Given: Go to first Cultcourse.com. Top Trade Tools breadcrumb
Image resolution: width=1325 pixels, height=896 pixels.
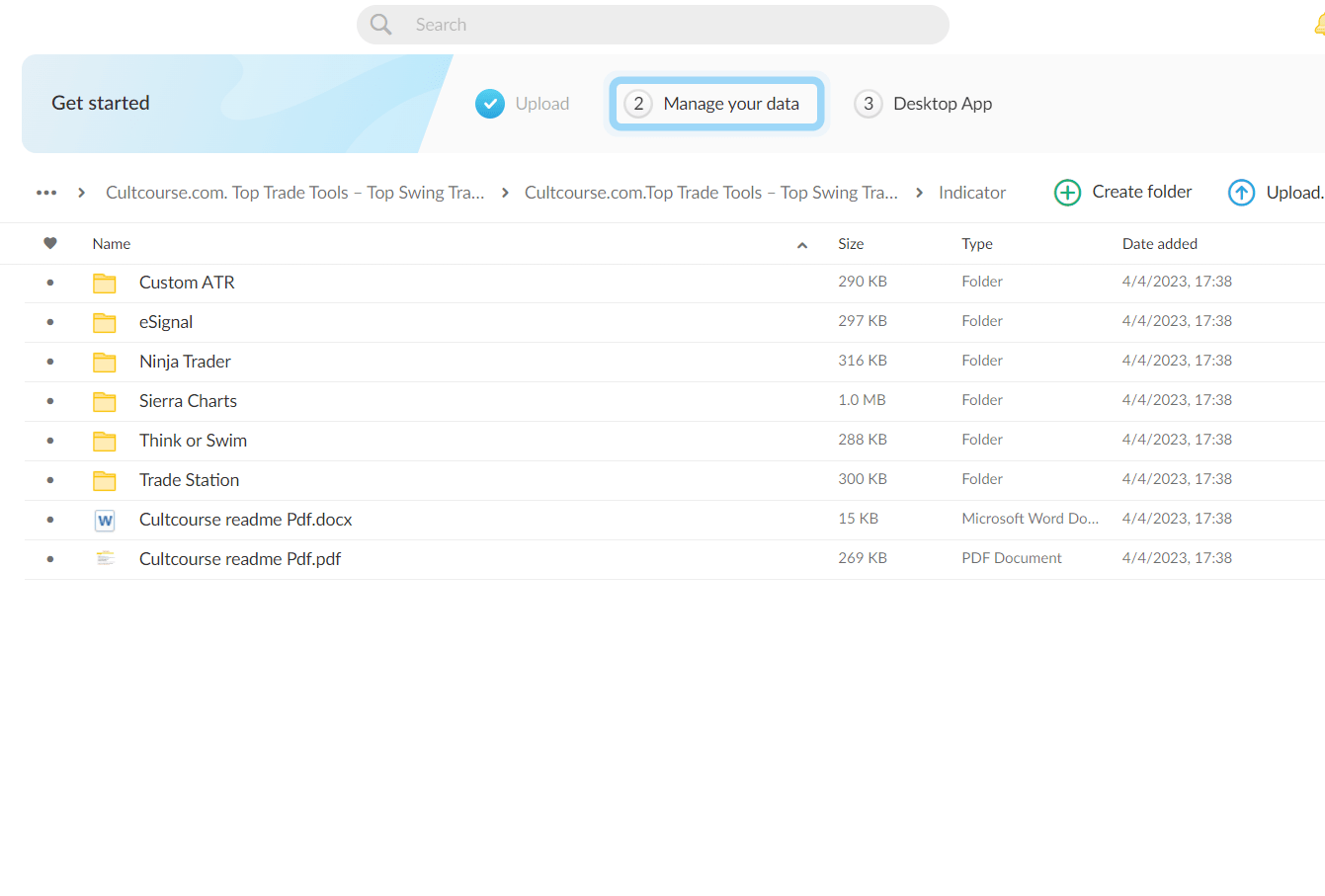Looking at the screenshot, I should [x=295, y=193].
